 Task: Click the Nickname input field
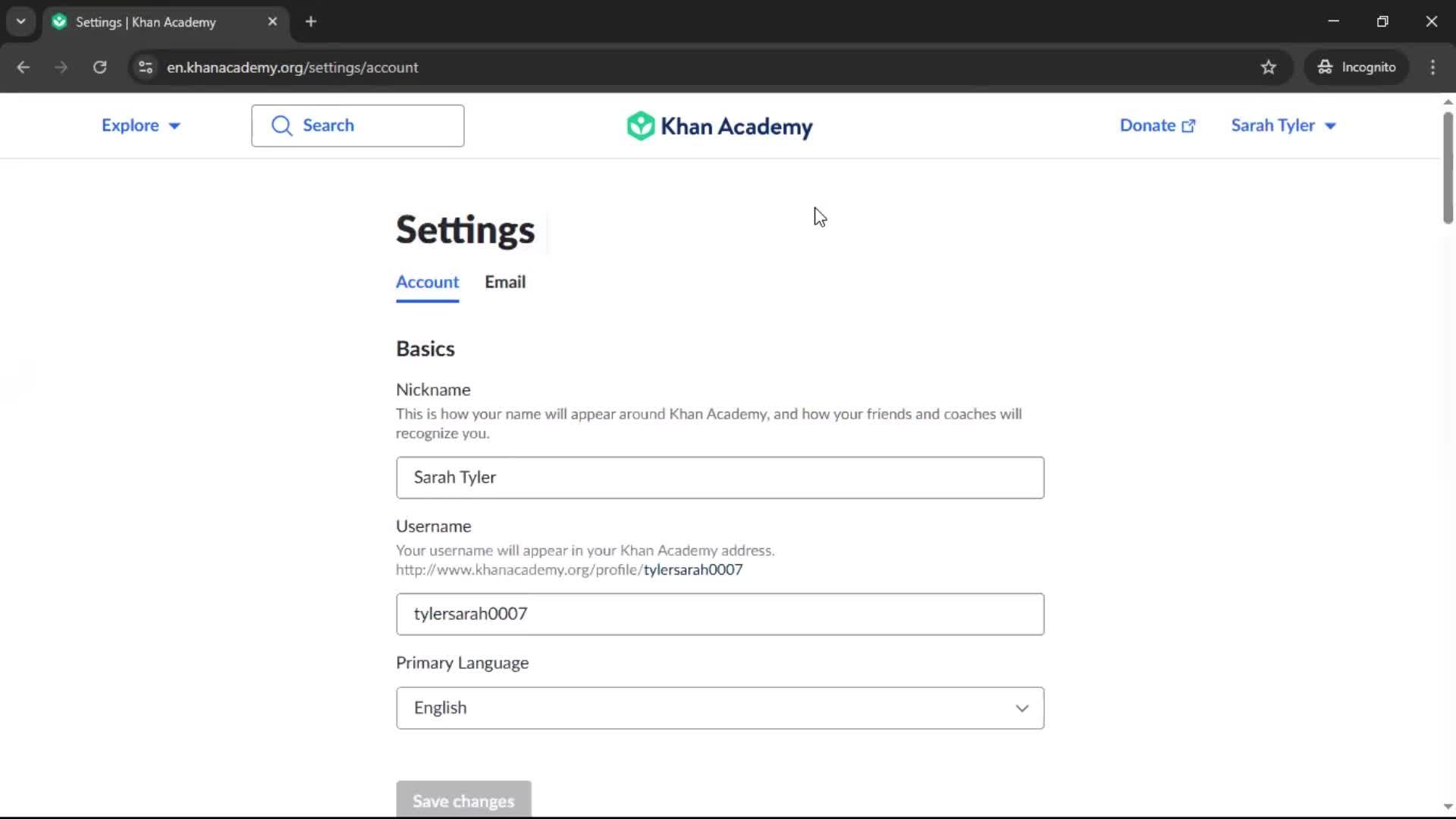coord(720,478)
